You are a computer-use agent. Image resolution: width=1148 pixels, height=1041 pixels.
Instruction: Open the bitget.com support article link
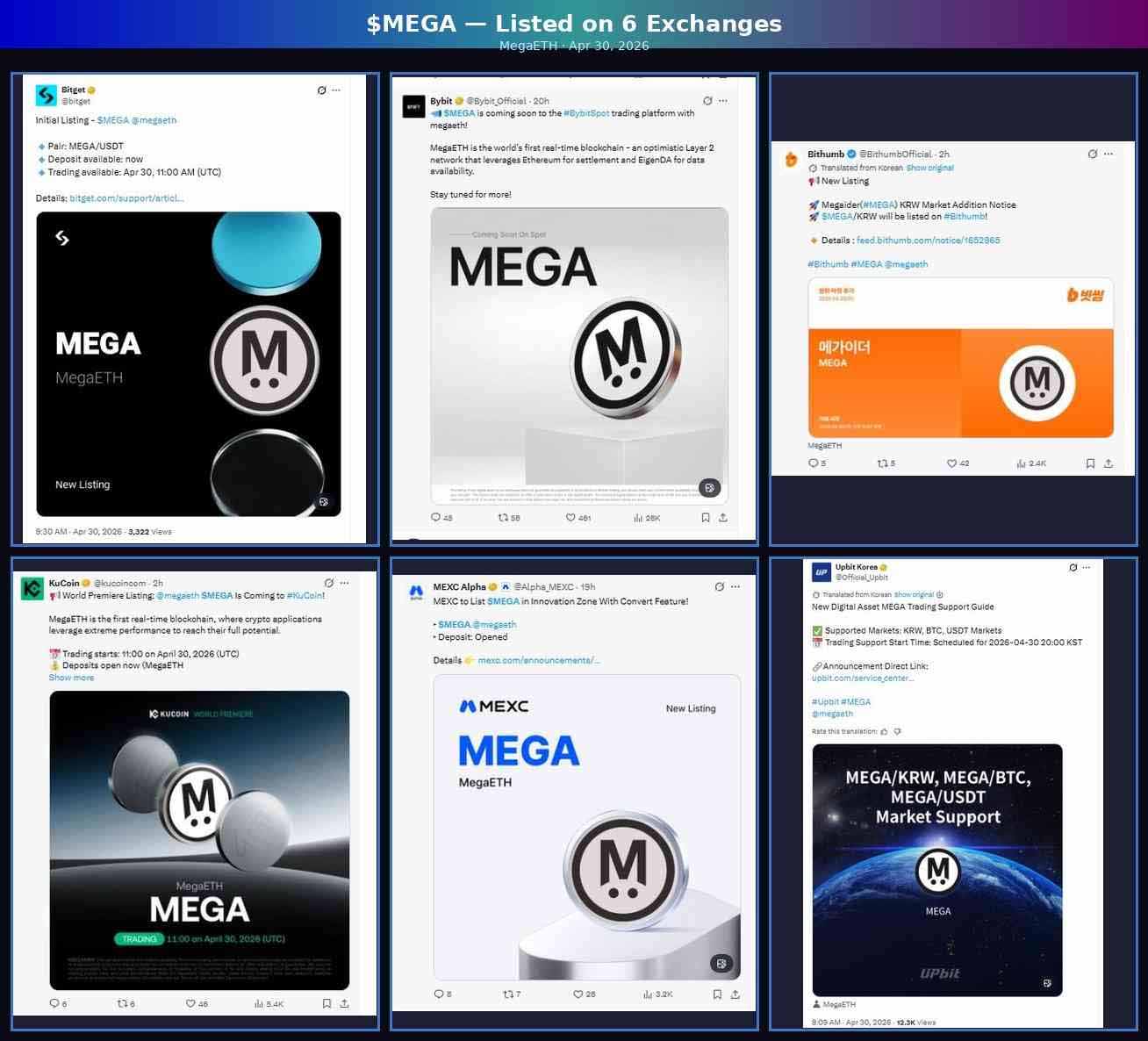tap(126, 198)
